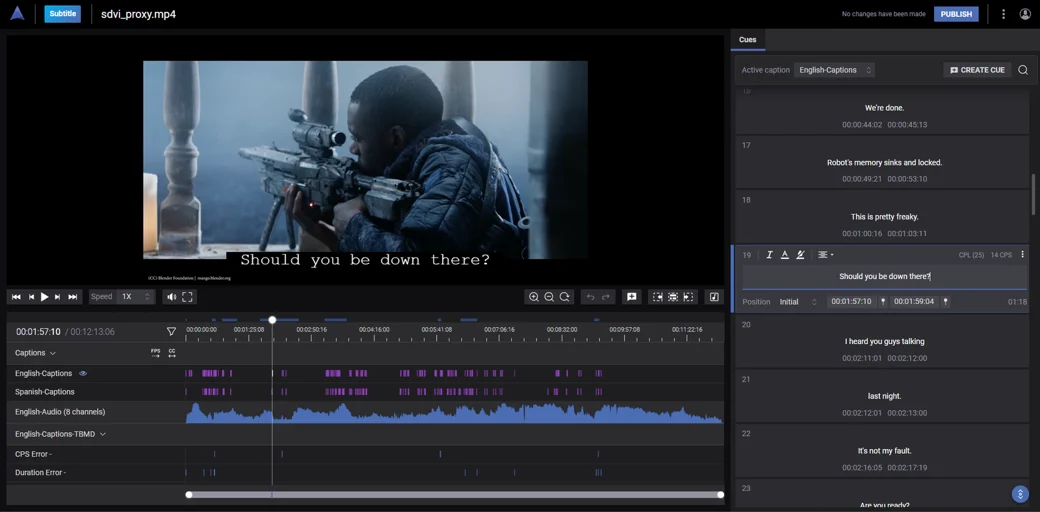The width and height of the screenshot is (1040, 512).
Task: Open the Position Initial dropdown
Action: (x=799, y=302)
